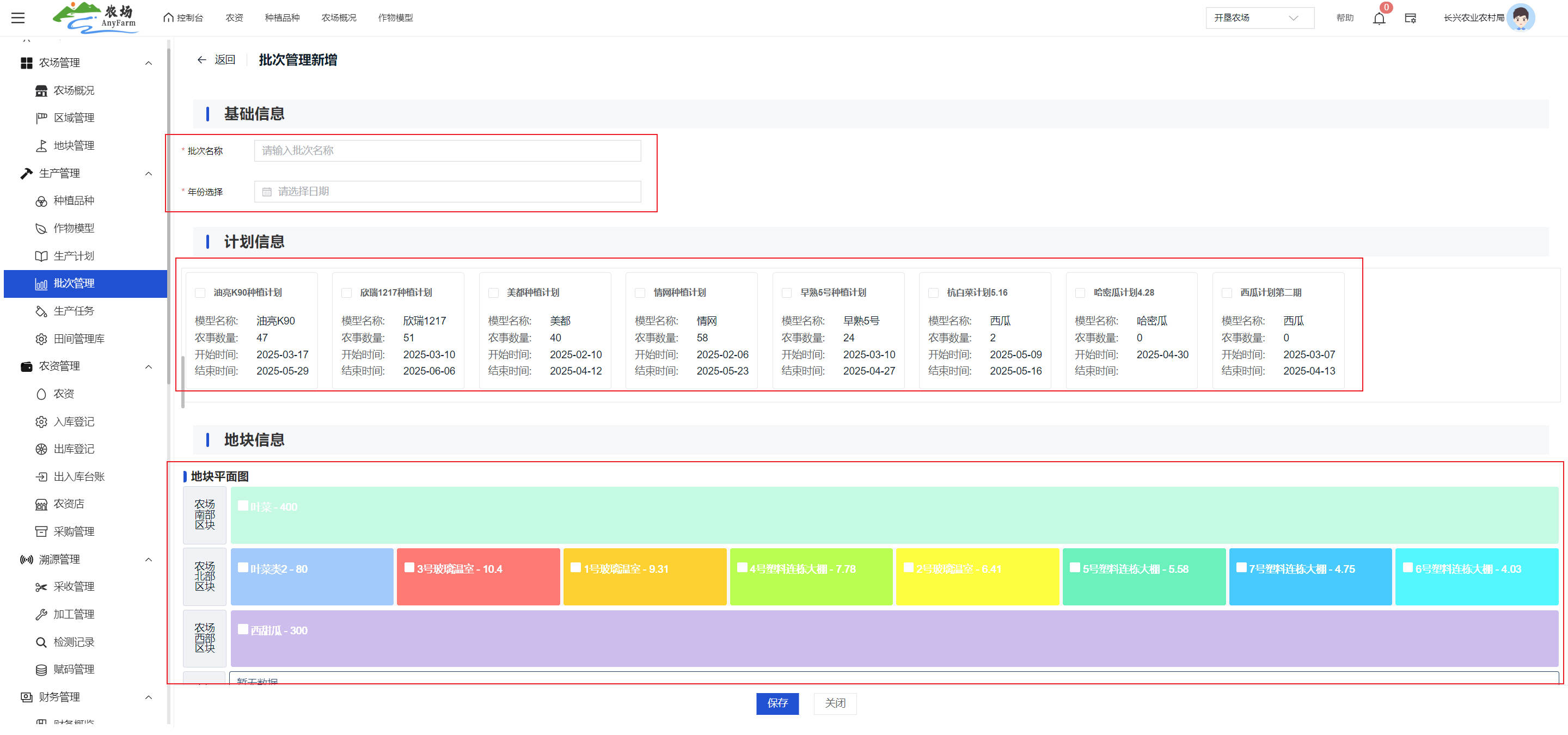Viewport: 1568px width, 735px height.
Task: Click the 采收管理 scissors icon
Action: (41, 586)
